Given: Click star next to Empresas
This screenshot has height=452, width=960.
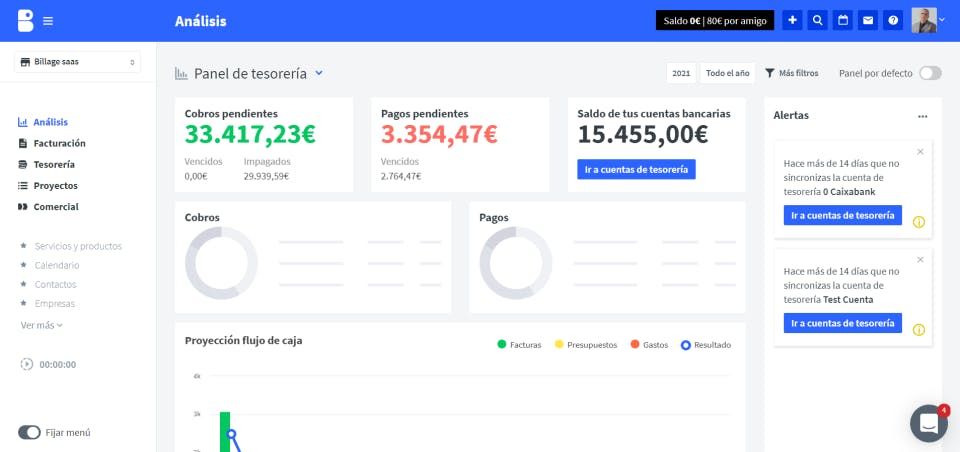Looking at the screenshot, I should 23,303.
